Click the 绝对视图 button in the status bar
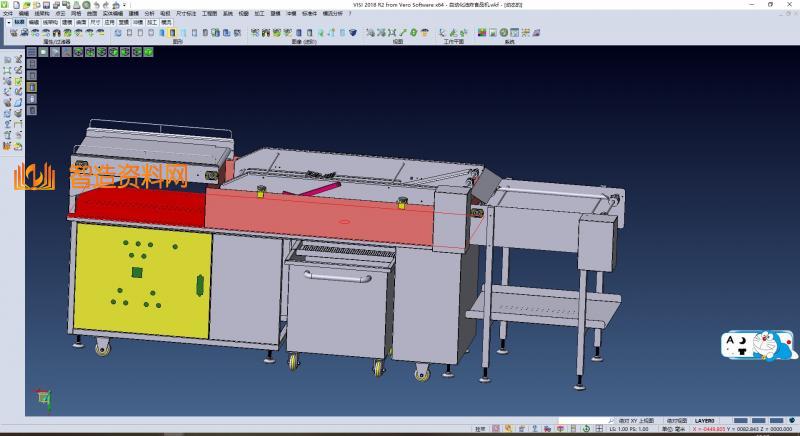This screenshot has width=800, height=436. 677,420
